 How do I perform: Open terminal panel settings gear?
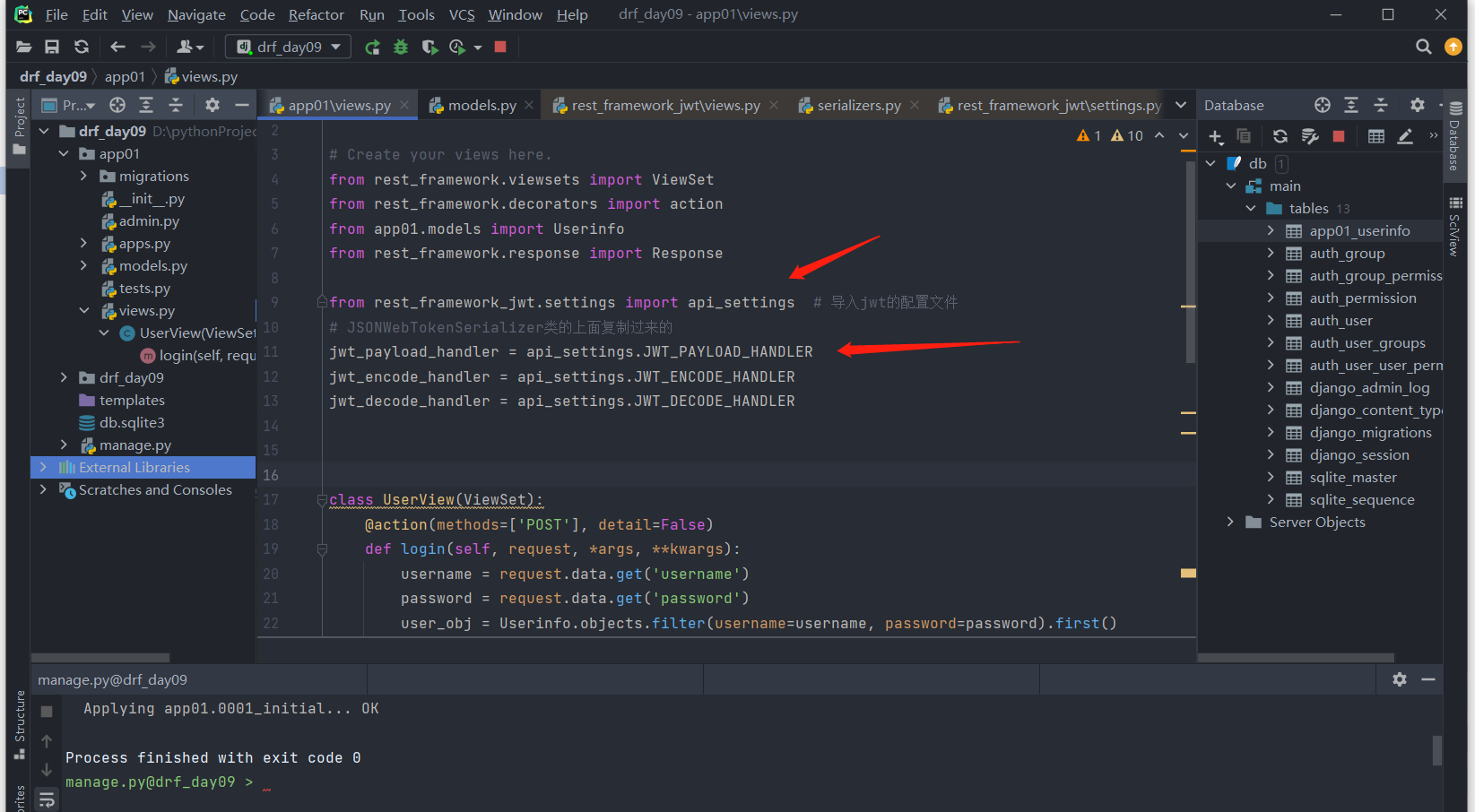click(x=1400, y=679)
